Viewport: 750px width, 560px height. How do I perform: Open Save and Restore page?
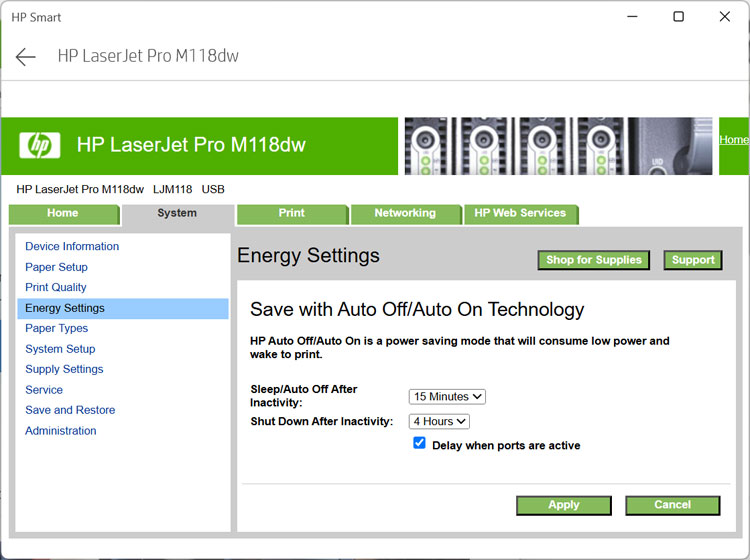[70, 410]
